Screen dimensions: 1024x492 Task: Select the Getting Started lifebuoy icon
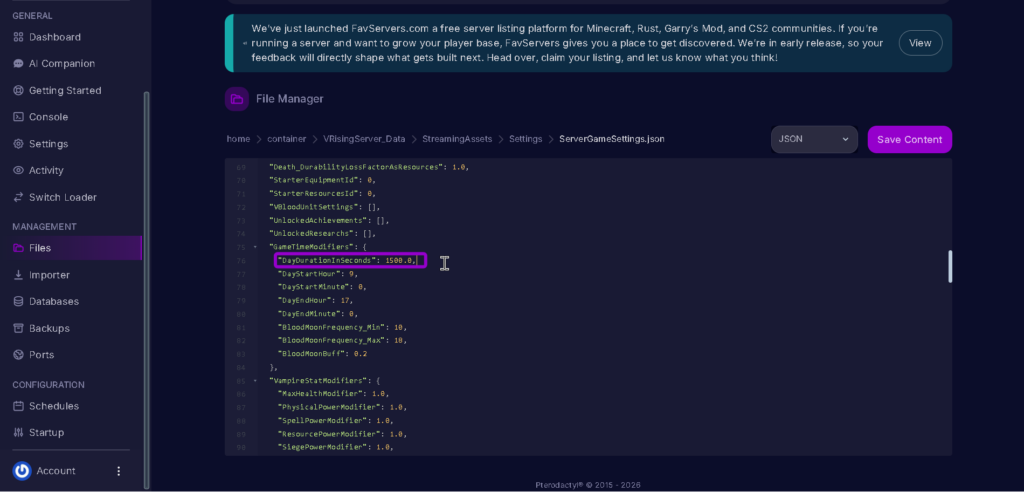[x=18, y=91]
